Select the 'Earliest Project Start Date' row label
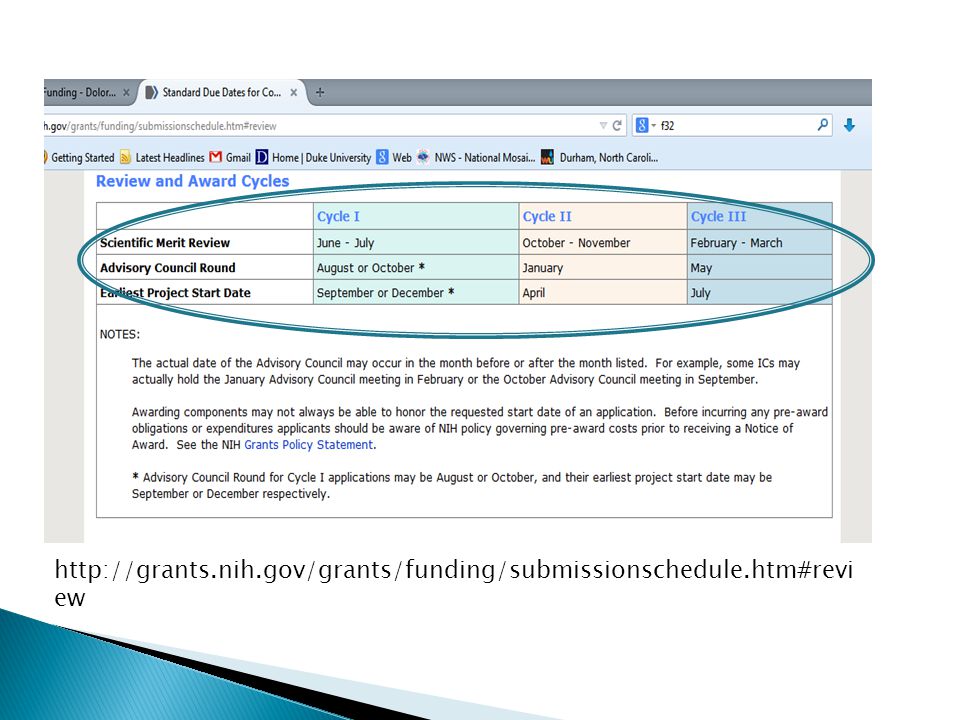This screenshot has height=720, width=960. [x=175, y=293]
